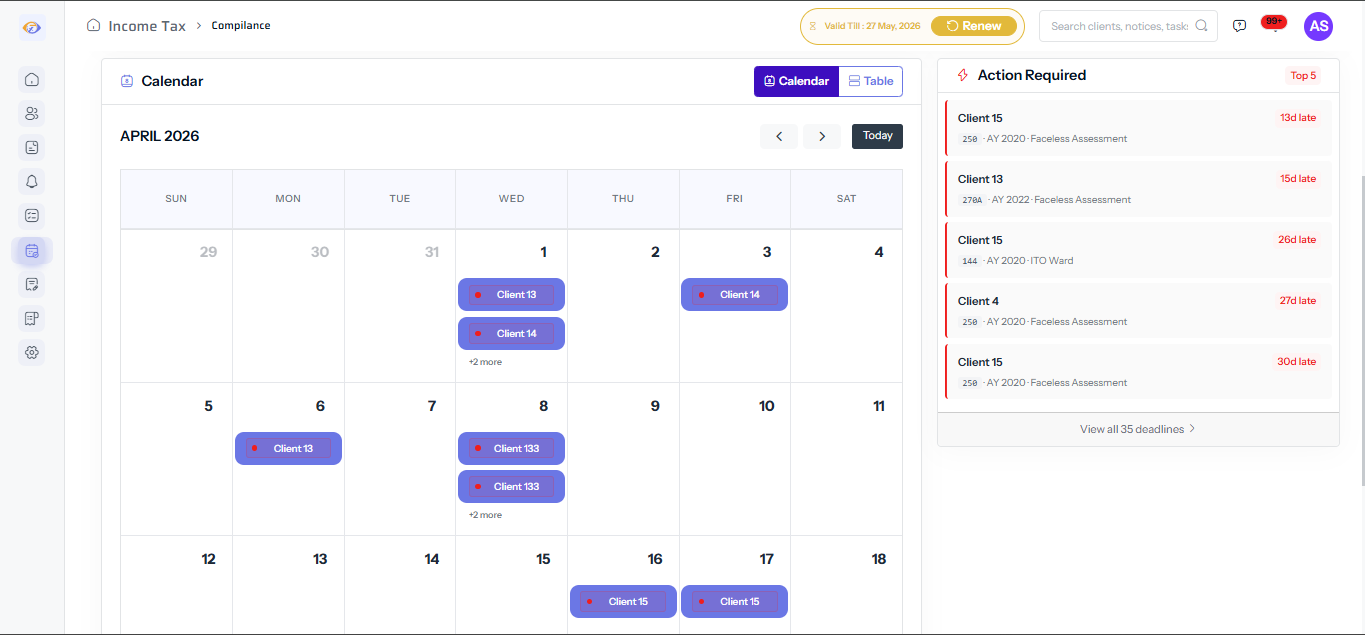The image size is (1365, 635).
Task: Click the SAT column header
Action: pos(846,199)
